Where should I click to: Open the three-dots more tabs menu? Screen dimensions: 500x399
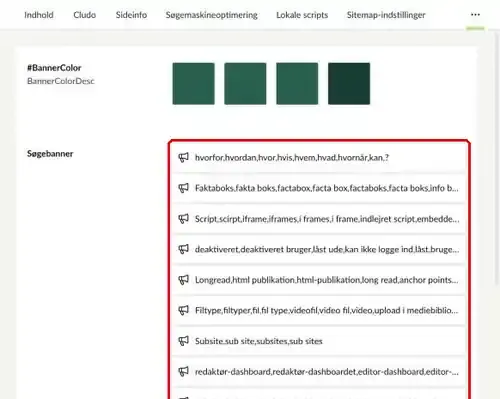[475, 15]
